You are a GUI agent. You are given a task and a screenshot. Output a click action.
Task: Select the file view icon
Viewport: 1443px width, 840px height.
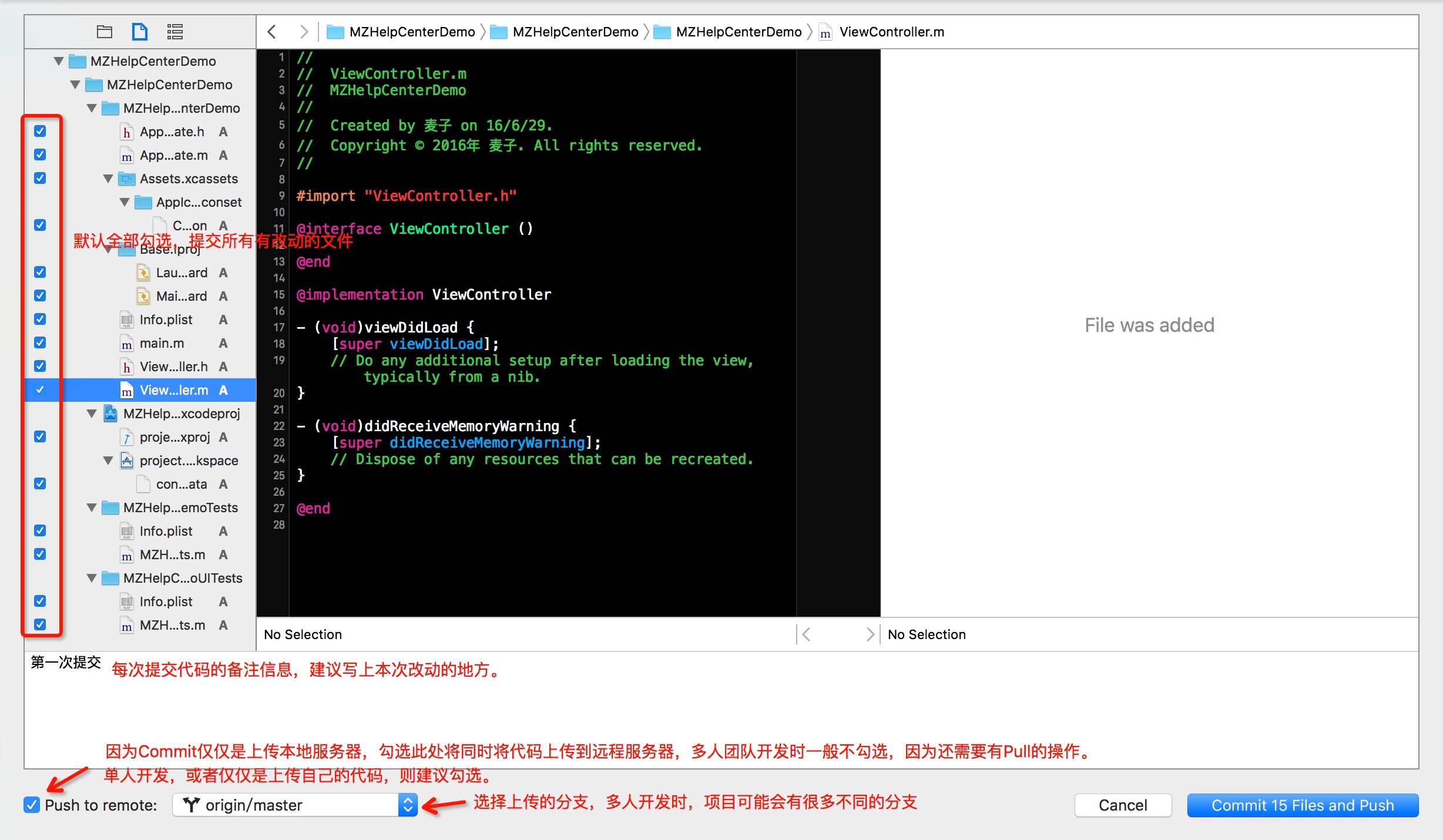(140, 32)
